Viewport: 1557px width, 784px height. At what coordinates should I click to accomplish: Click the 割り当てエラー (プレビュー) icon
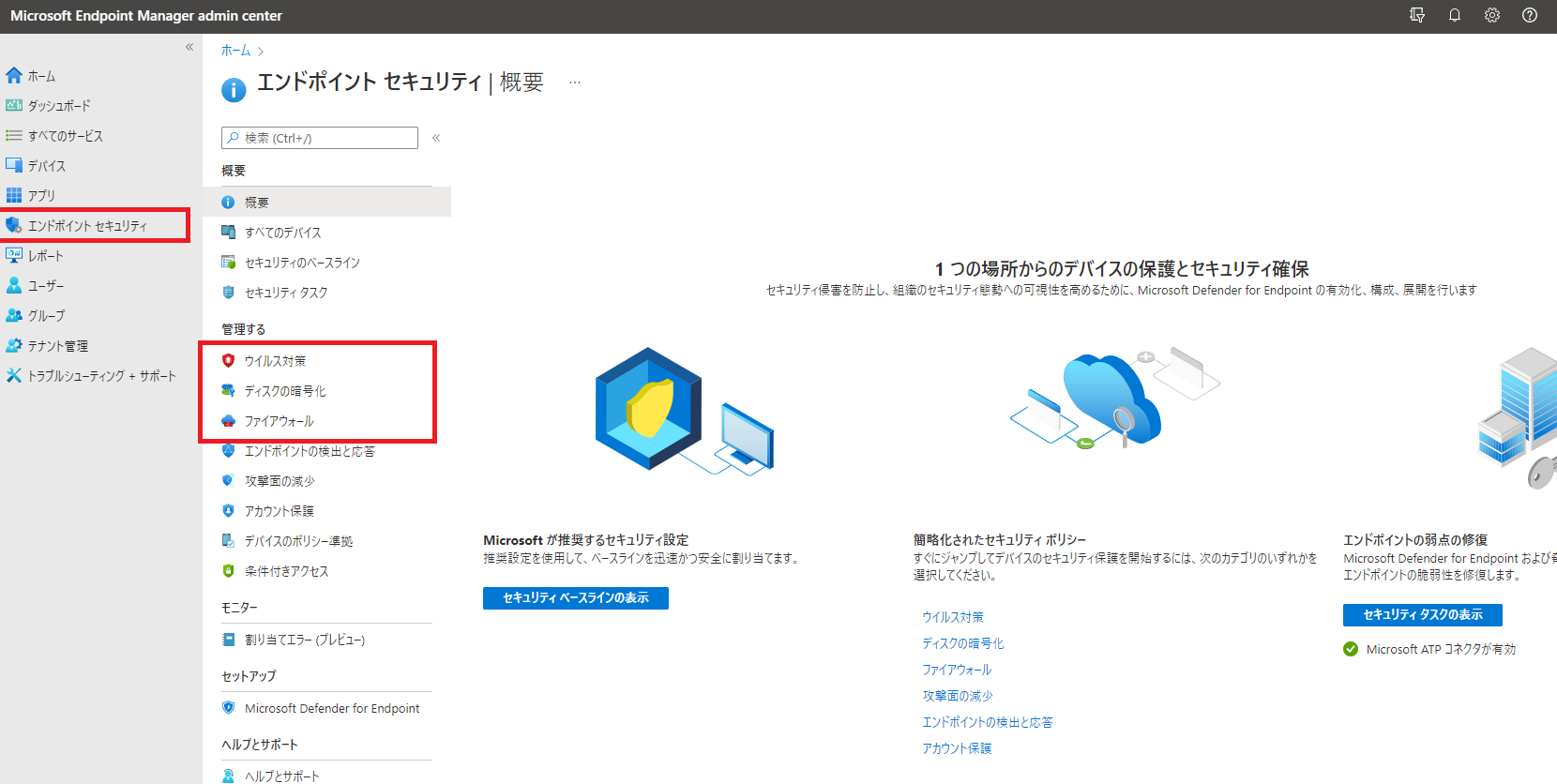tap(228, 639)
